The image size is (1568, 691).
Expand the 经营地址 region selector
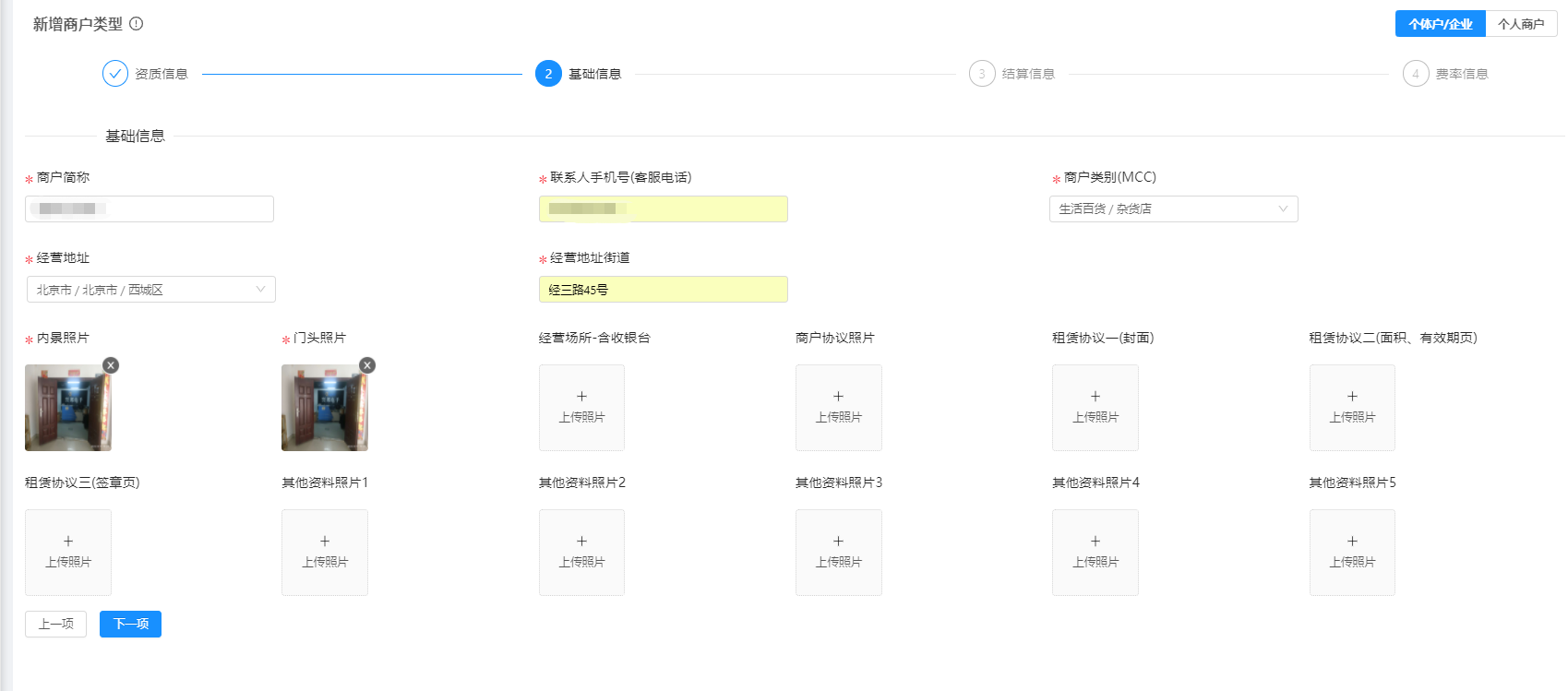click(x=150, y=290)
